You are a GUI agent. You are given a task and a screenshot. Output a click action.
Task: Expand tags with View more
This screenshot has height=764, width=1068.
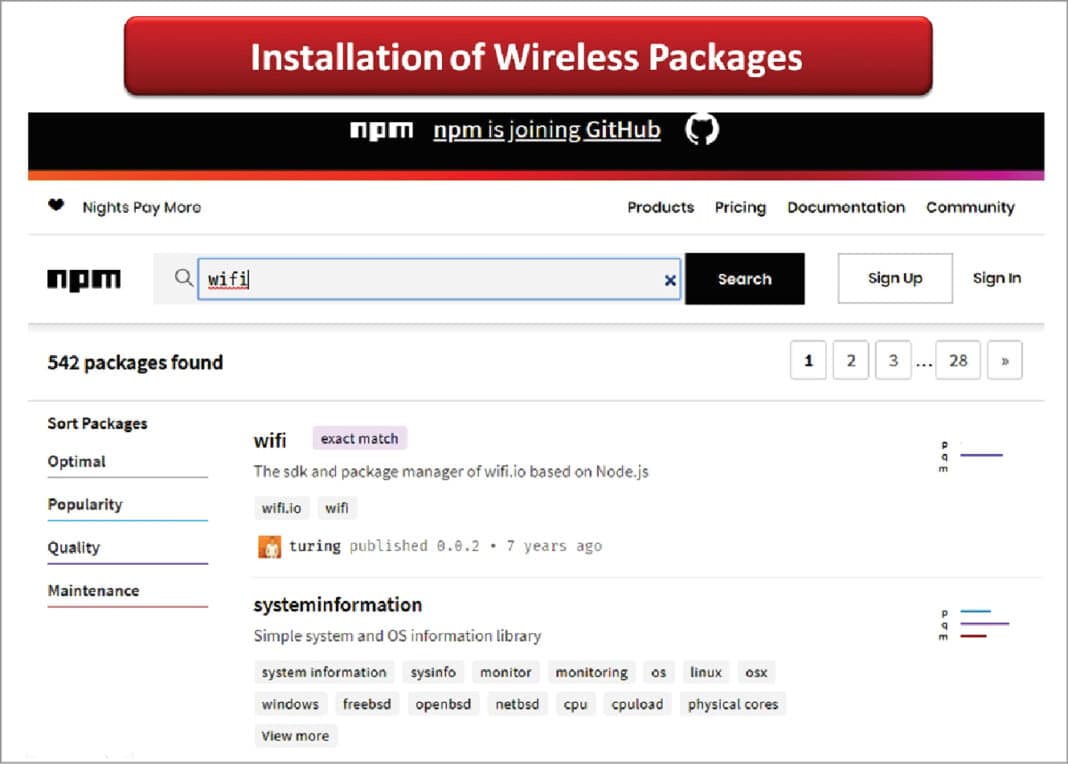pos(295,736)
